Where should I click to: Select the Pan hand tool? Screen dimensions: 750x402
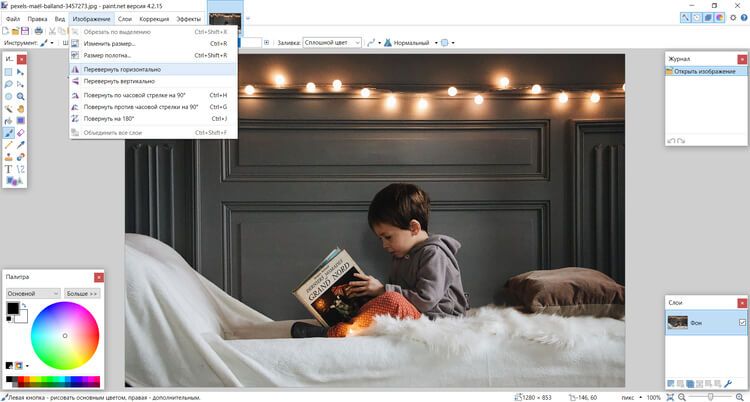pos(21,108)
